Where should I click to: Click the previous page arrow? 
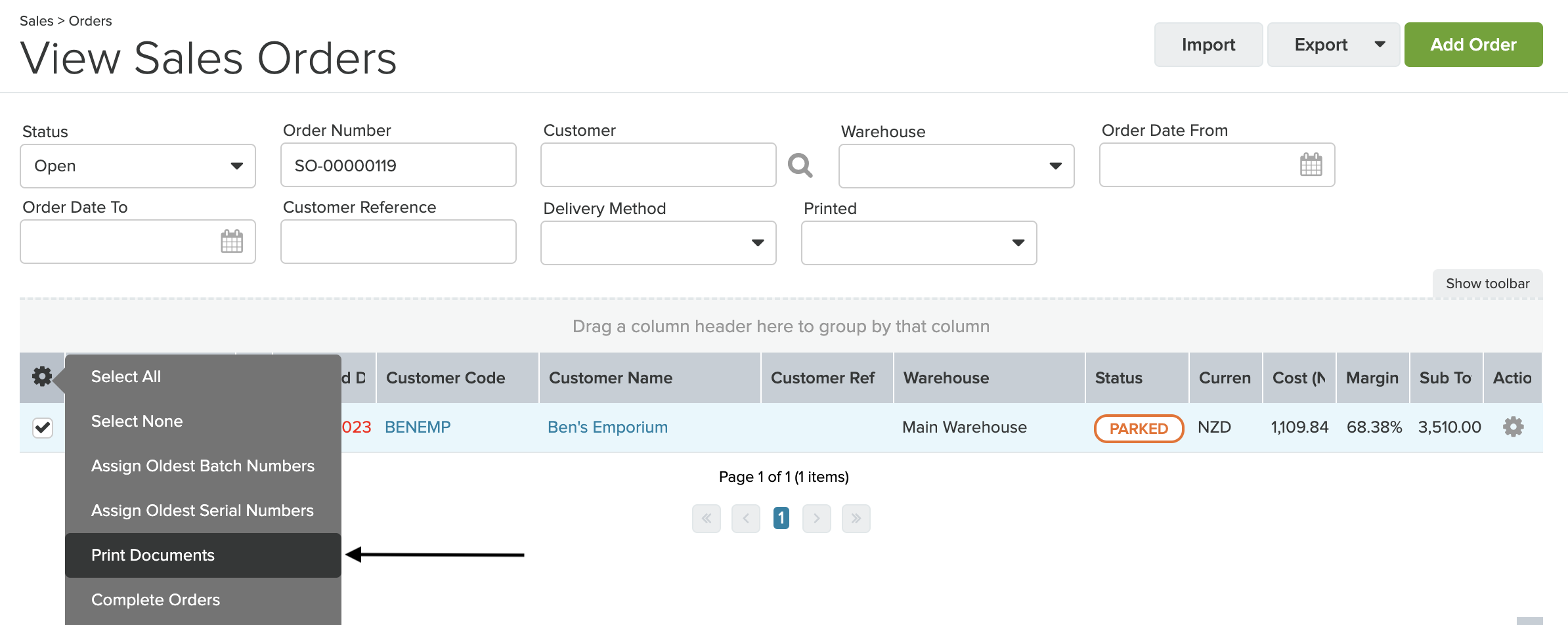(x=745, y=518)
